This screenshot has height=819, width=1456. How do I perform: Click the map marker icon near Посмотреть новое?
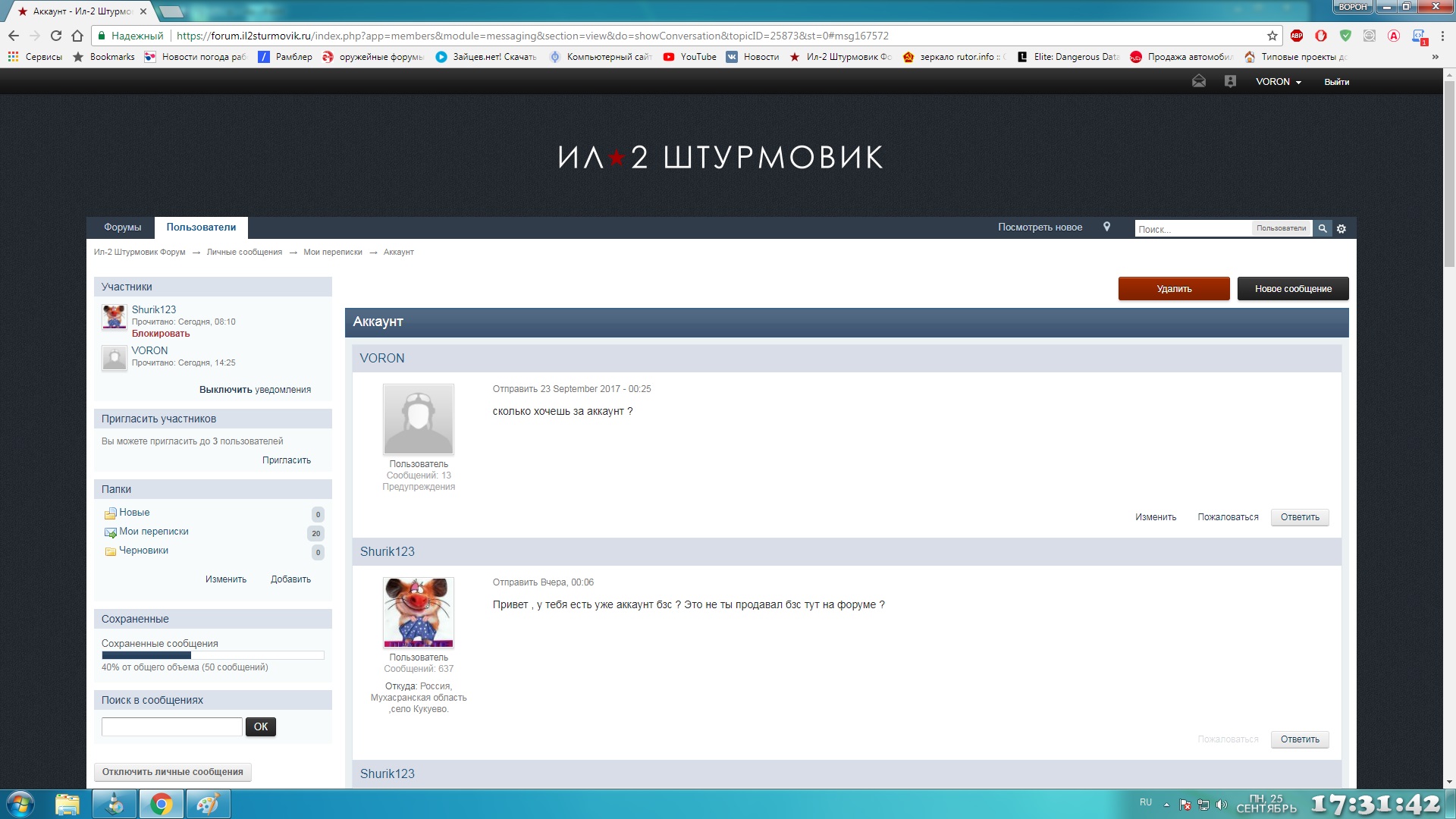1106,227
